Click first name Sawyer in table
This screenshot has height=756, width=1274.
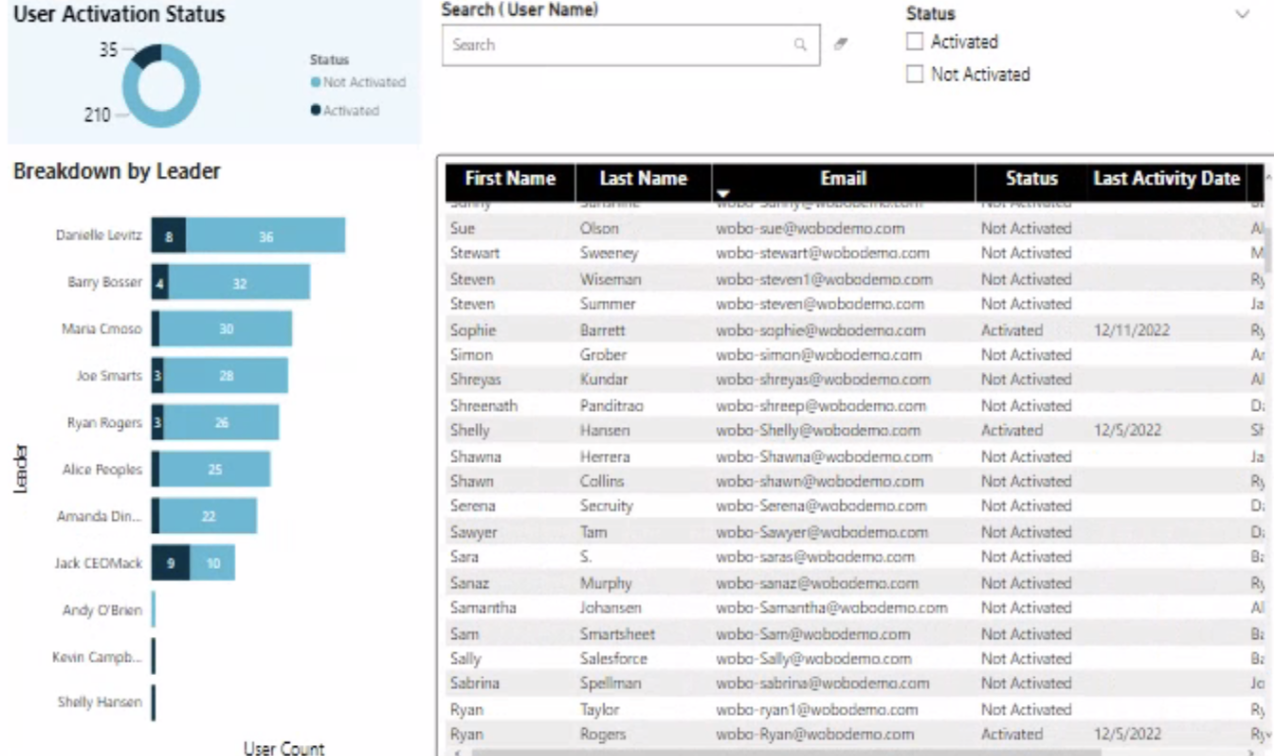473,532
